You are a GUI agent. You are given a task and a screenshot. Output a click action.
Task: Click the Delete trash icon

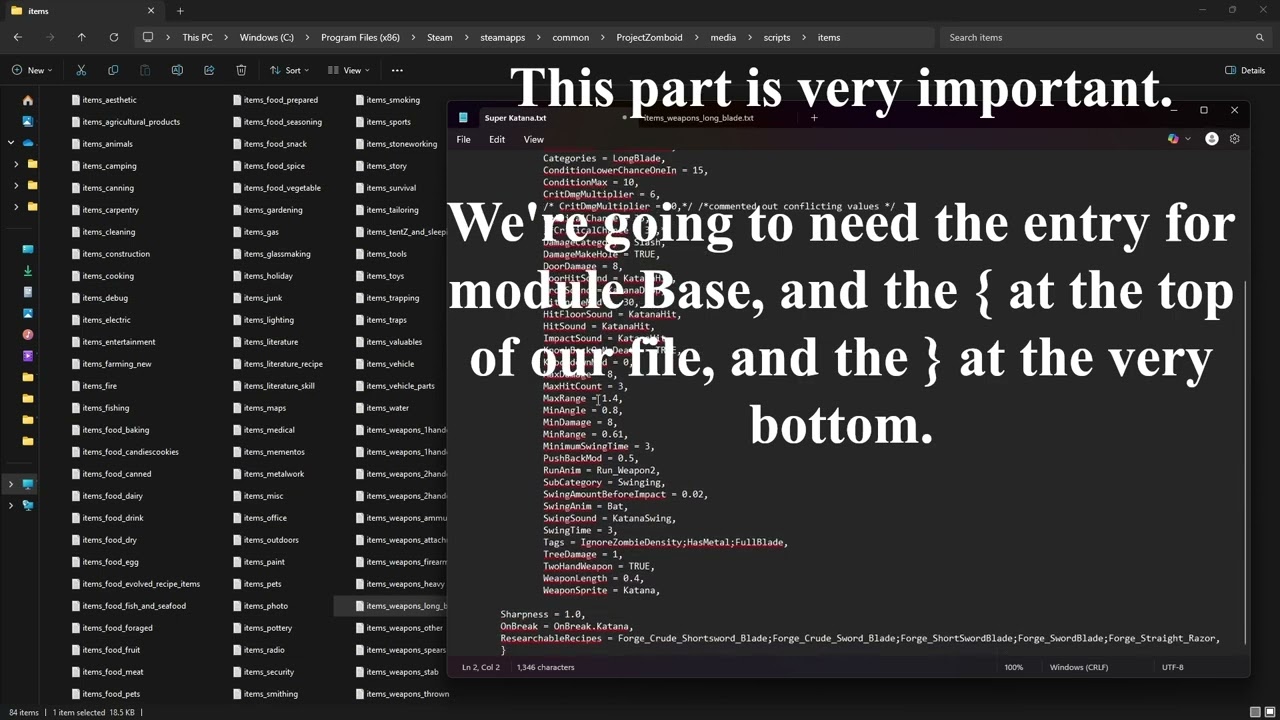[x=241, y=70]
